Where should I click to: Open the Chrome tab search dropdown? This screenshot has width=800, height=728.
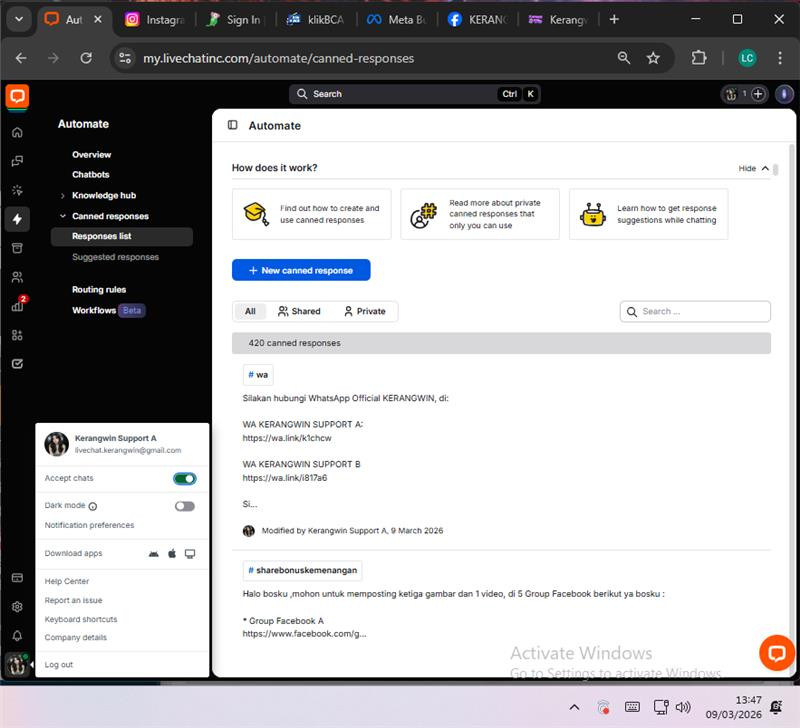coord(19,19)
